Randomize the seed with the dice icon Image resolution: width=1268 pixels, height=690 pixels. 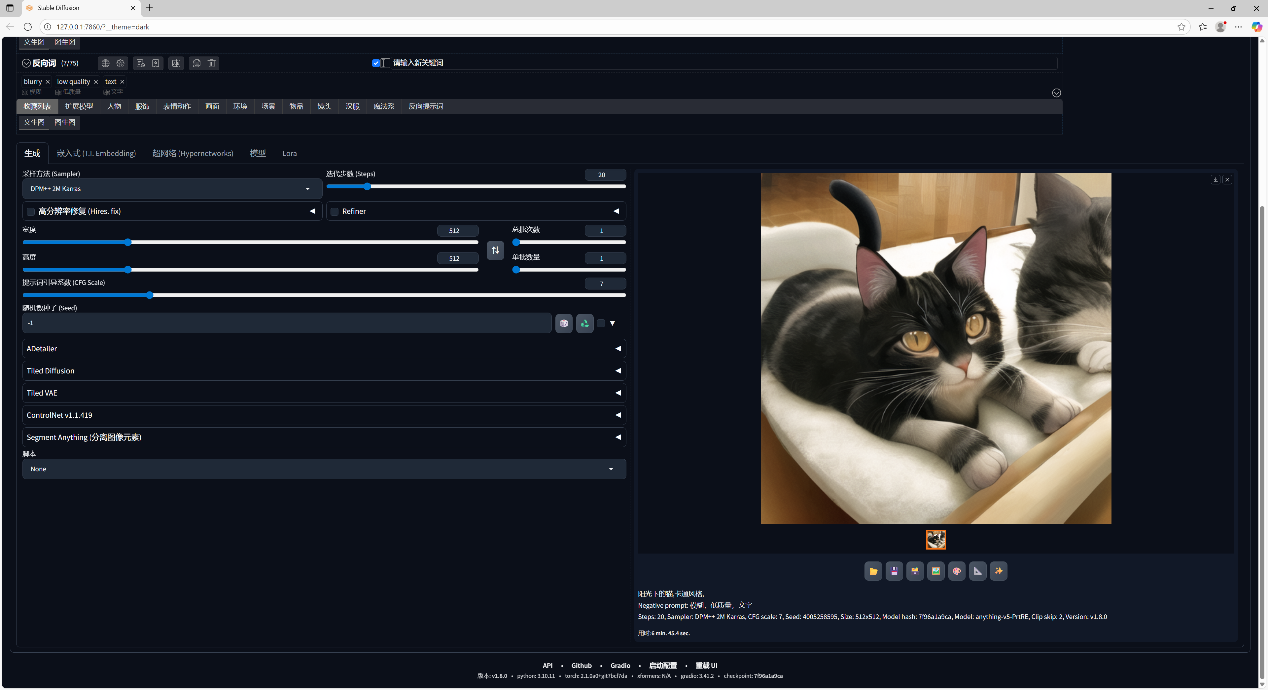pyautogui.click(x=564, y=323)
